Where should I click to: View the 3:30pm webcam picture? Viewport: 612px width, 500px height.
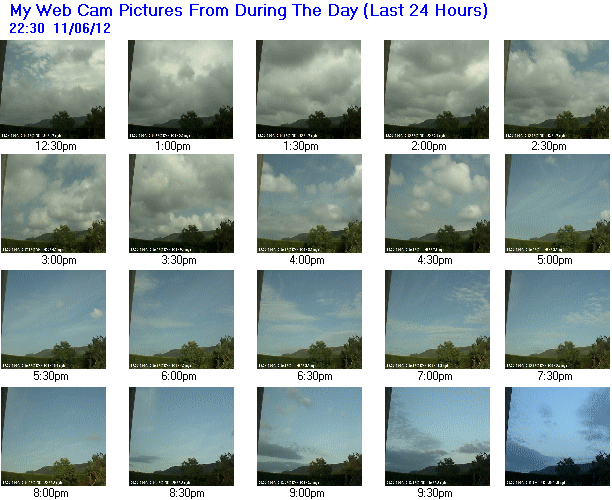[x=181, y=203]
